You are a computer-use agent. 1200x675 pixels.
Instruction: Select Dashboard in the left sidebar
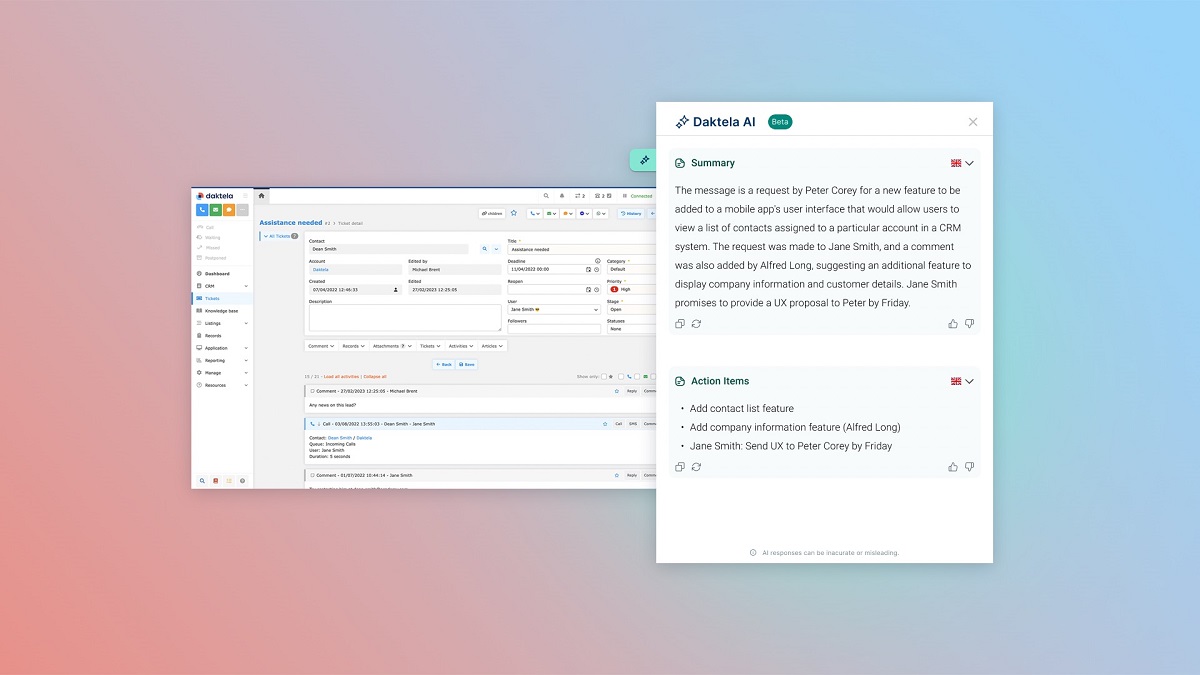pyautogui.click(x=217, y=274)
